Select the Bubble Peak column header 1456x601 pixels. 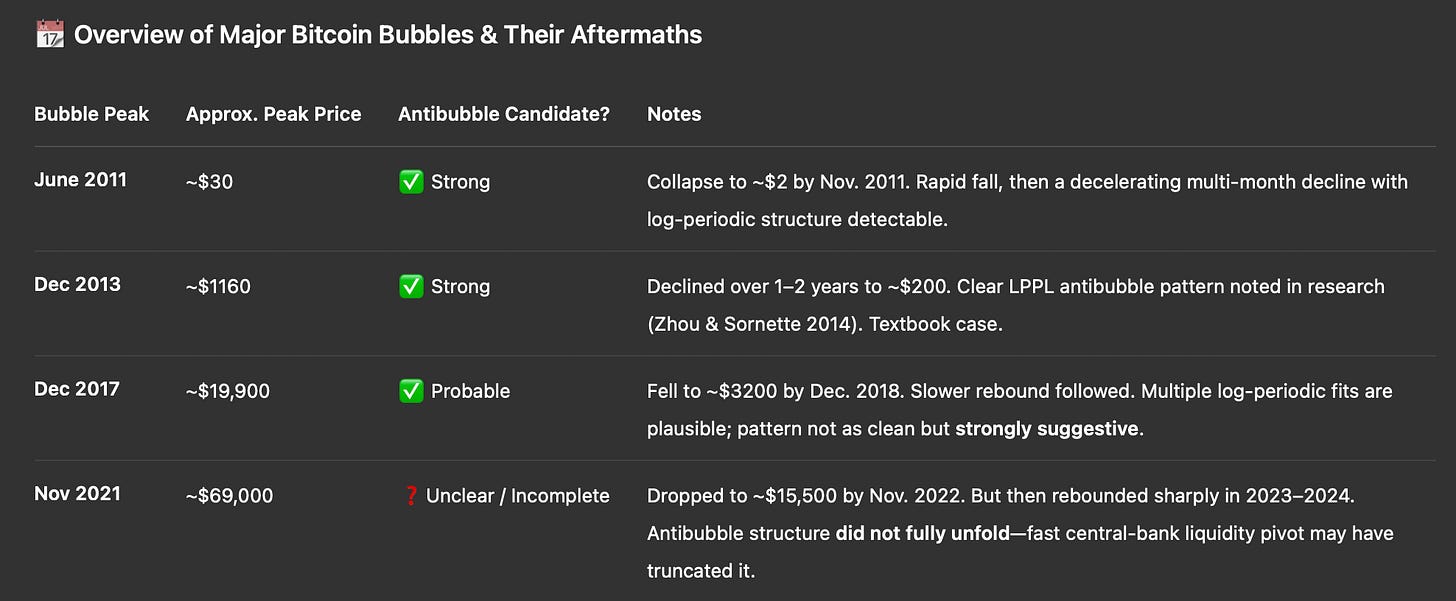(x=92, y=114)
